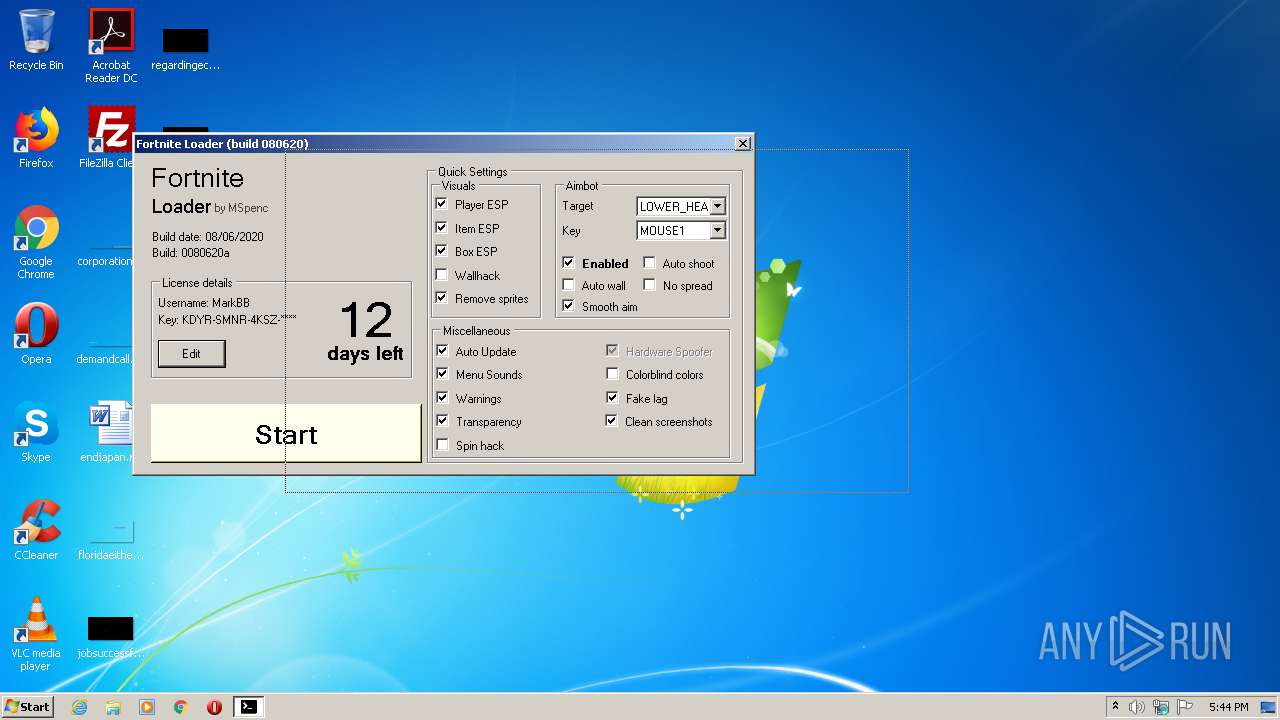This screenshot has width=1280, height=720.
Task: Open the Firefox desktop shortcut
Action: point(36,138)
